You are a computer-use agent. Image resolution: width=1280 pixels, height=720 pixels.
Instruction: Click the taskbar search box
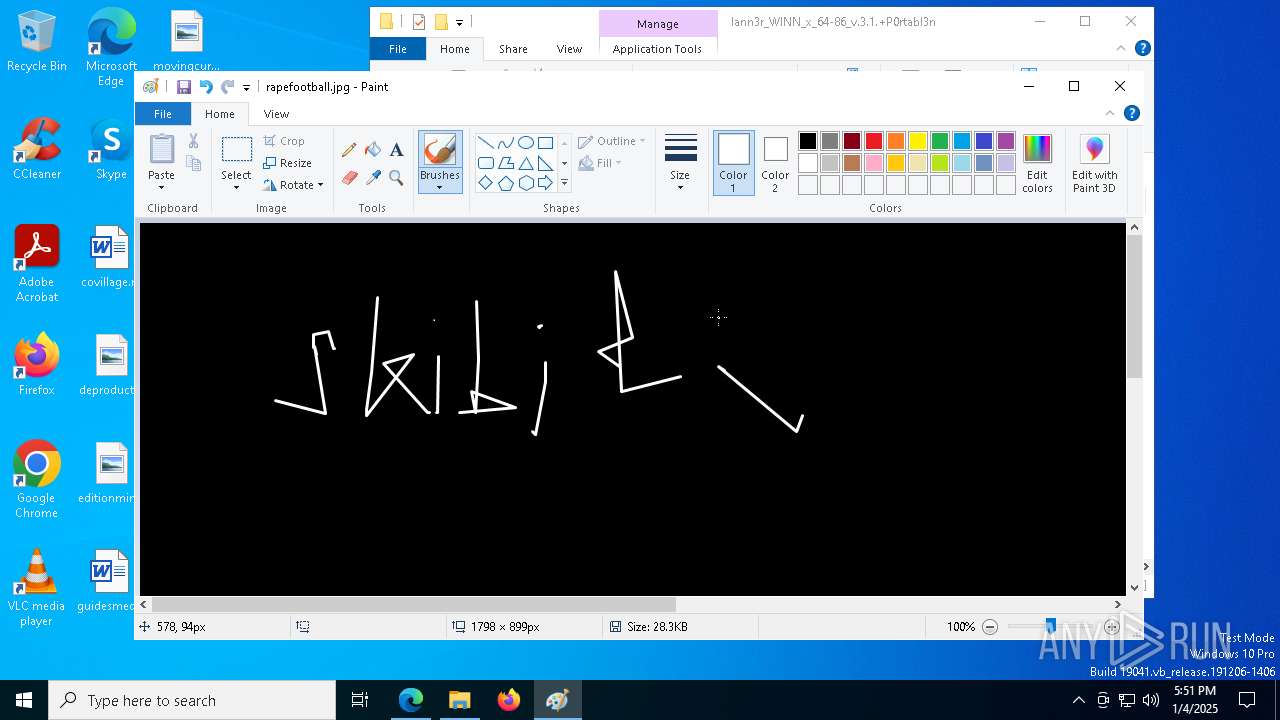coord(192,700)
